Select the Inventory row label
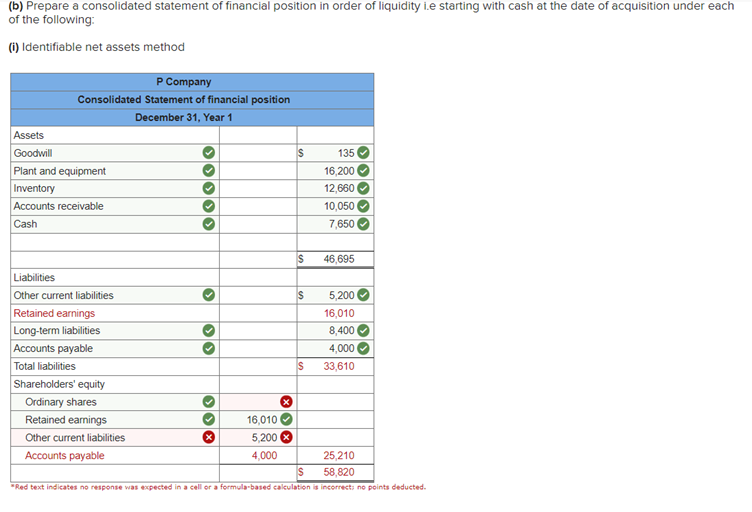 coord(34,188)
